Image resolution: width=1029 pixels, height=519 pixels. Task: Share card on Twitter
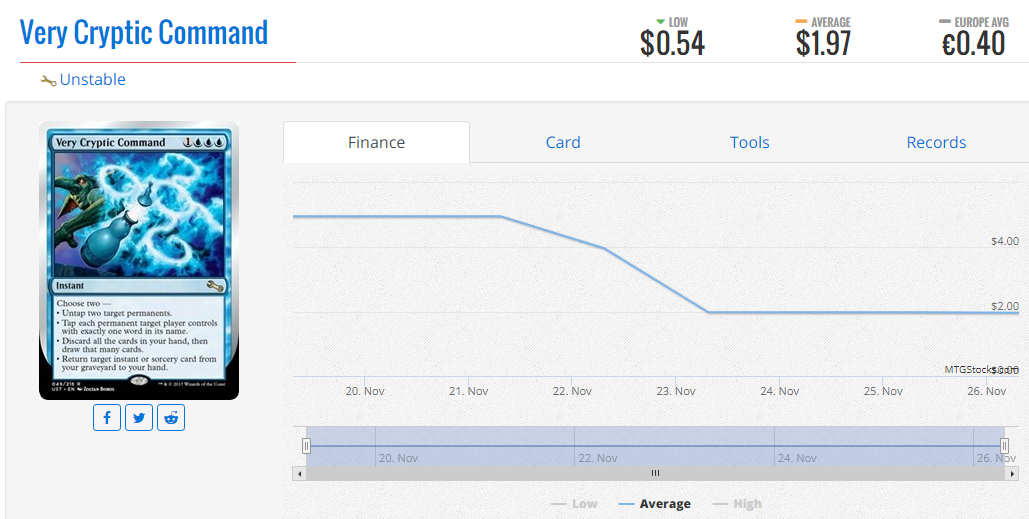139,418
